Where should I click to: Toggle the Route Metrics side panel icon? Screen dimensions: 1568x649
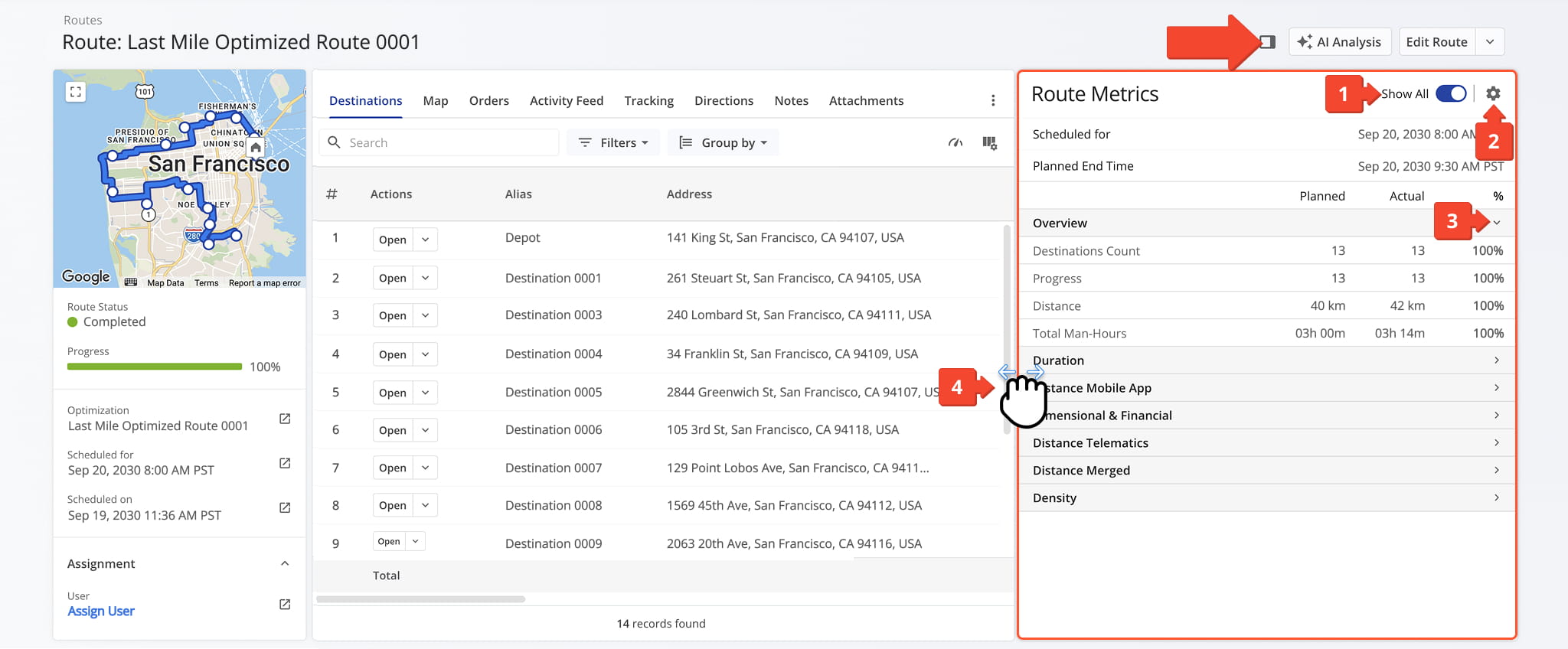pyautogui.click(x=1268, y=42)
